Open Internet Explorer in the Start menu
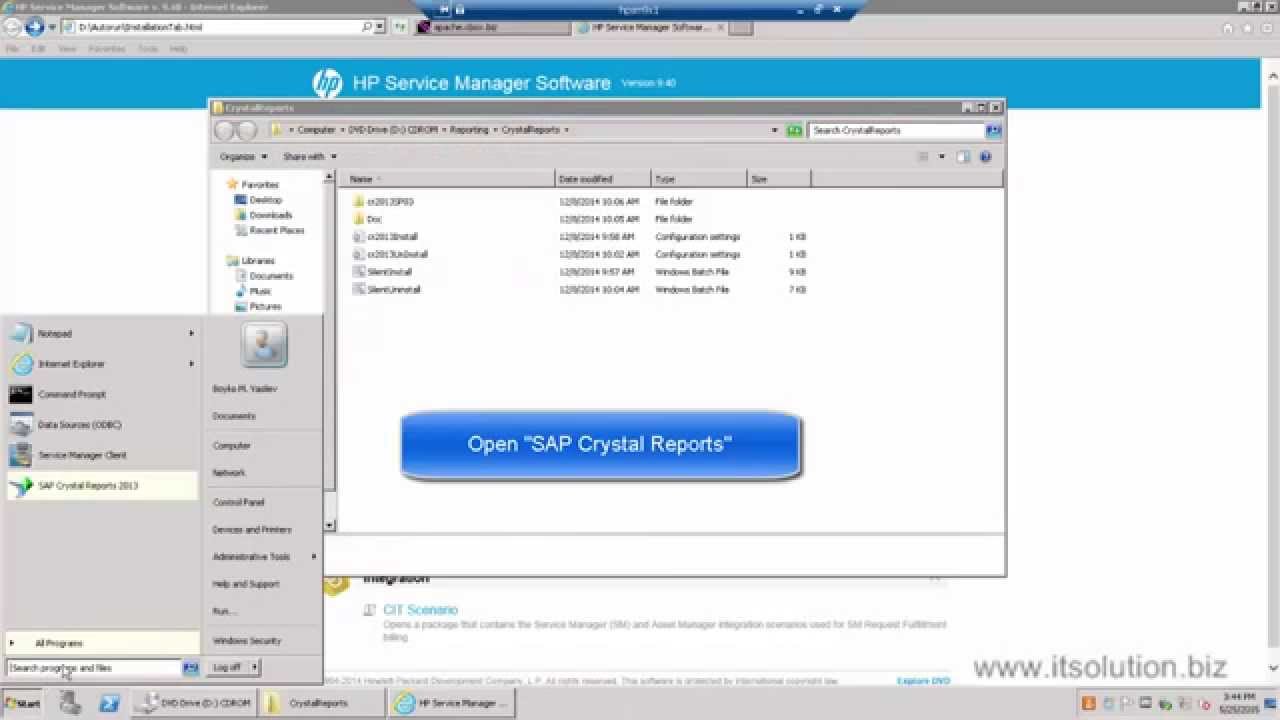Image resolution: width=1280 pixels, height=720 pixels. [102, 364]
